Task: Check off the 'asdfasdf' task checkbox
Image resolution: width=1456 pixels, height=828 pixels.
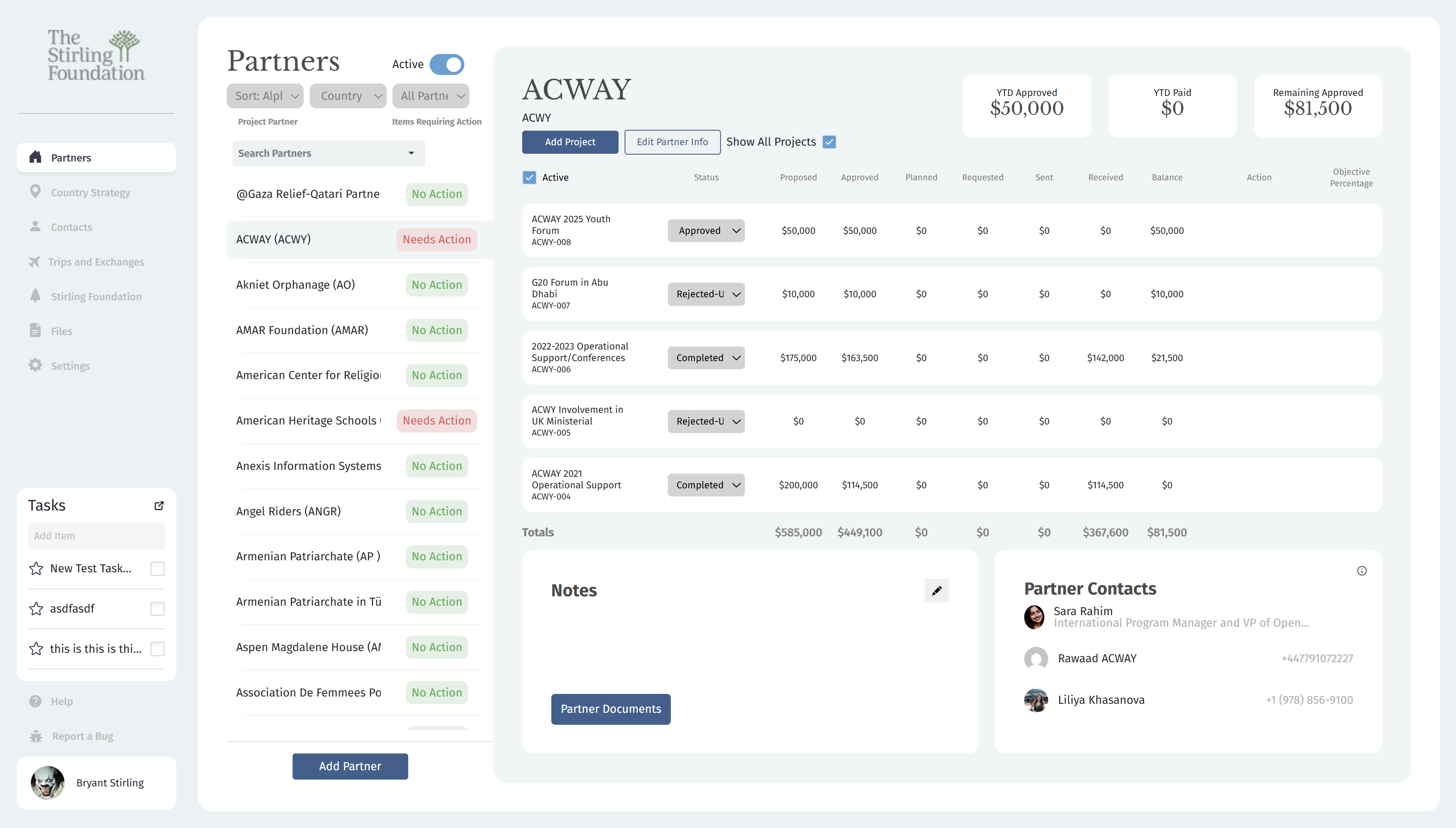Action: click(x=158, y=609)
